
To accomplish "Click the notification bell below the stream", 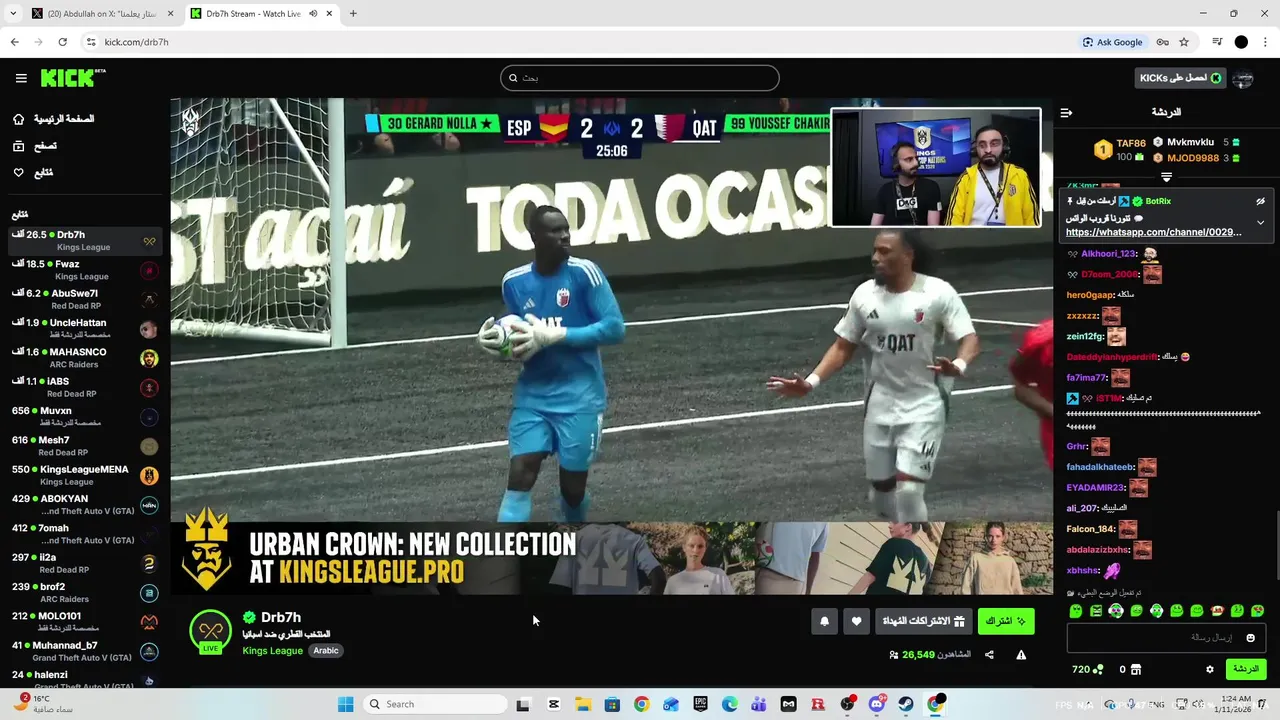I will click(x=824, y=621).
